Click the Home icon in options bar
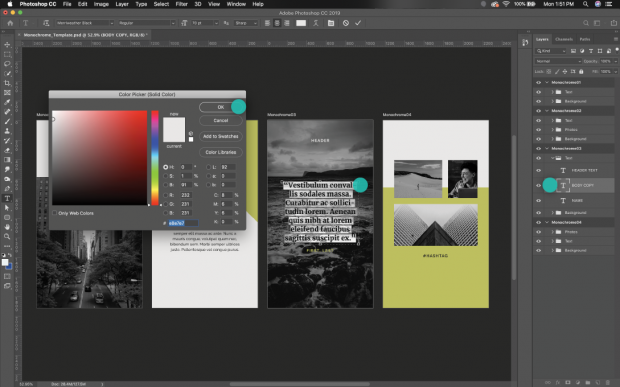This screenshot has width=620, height=387. [x=10, y=23]
